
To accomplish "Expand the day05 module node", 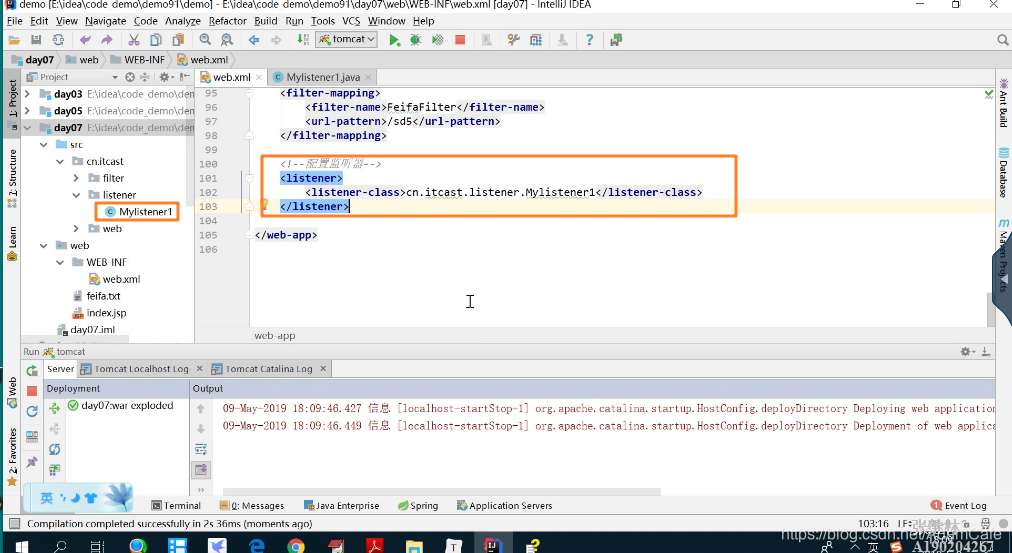I will (x=27, y=111).
